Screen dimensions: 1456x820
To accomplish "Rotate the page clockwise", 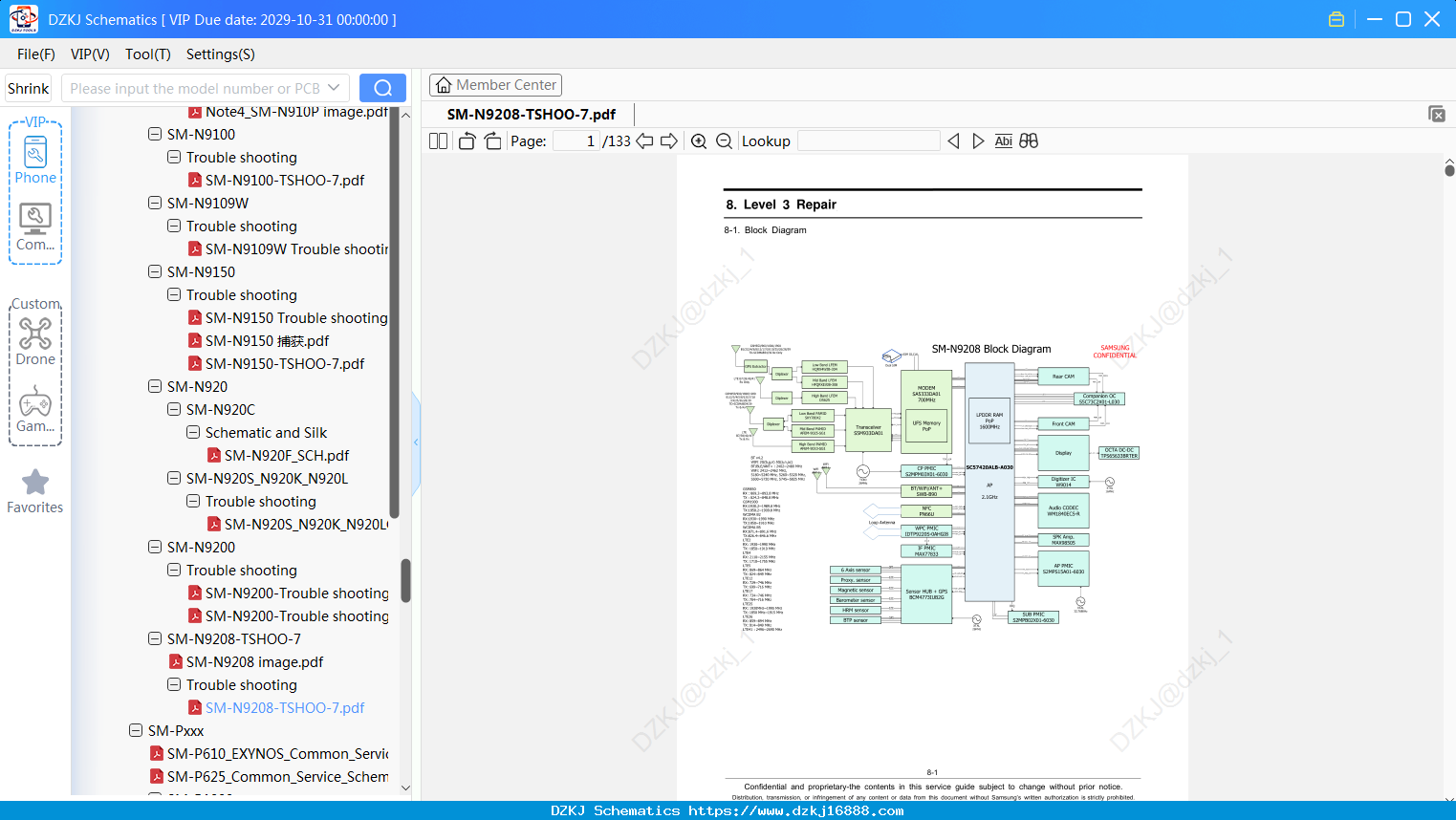I will (492, 140).
